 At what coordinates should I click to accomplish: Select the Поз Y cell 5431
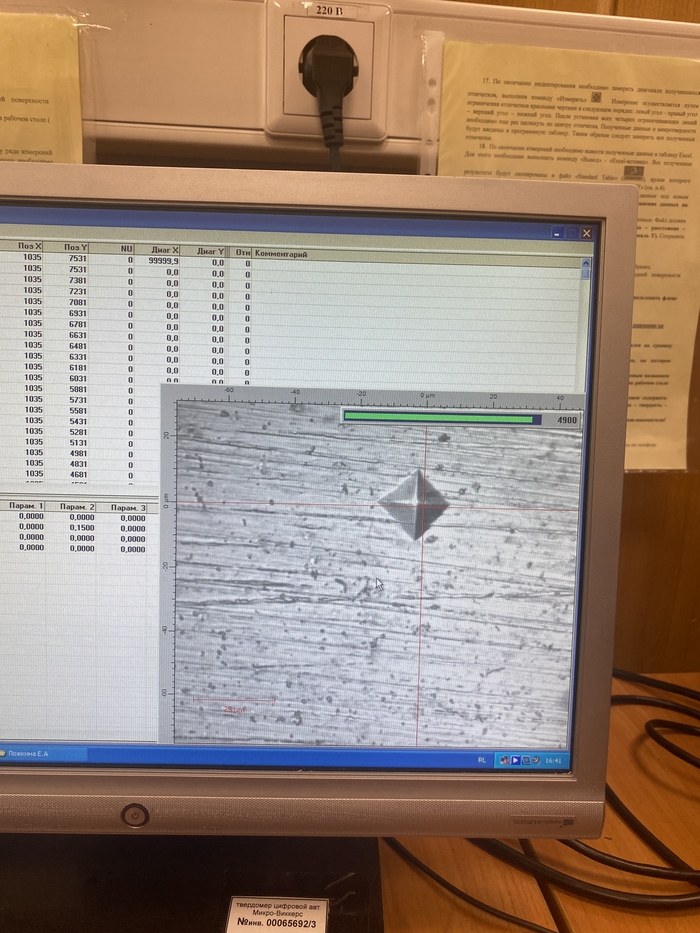(x=66, y=421)
